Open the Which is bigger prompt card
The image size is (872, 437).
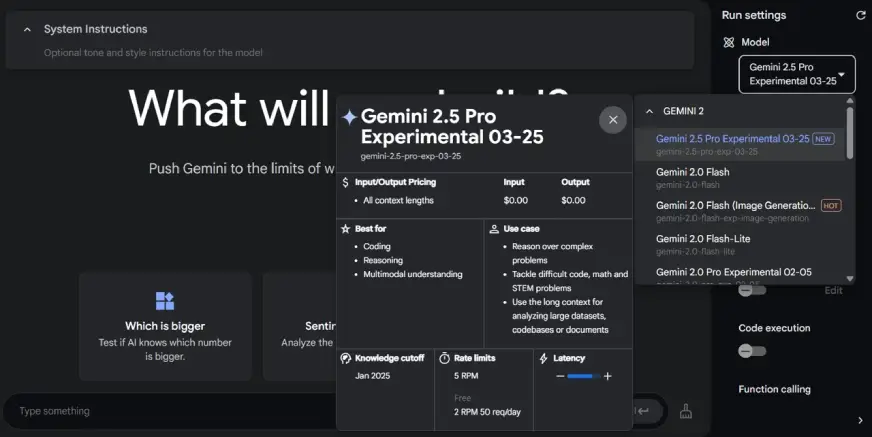click(x=165, y=326)
